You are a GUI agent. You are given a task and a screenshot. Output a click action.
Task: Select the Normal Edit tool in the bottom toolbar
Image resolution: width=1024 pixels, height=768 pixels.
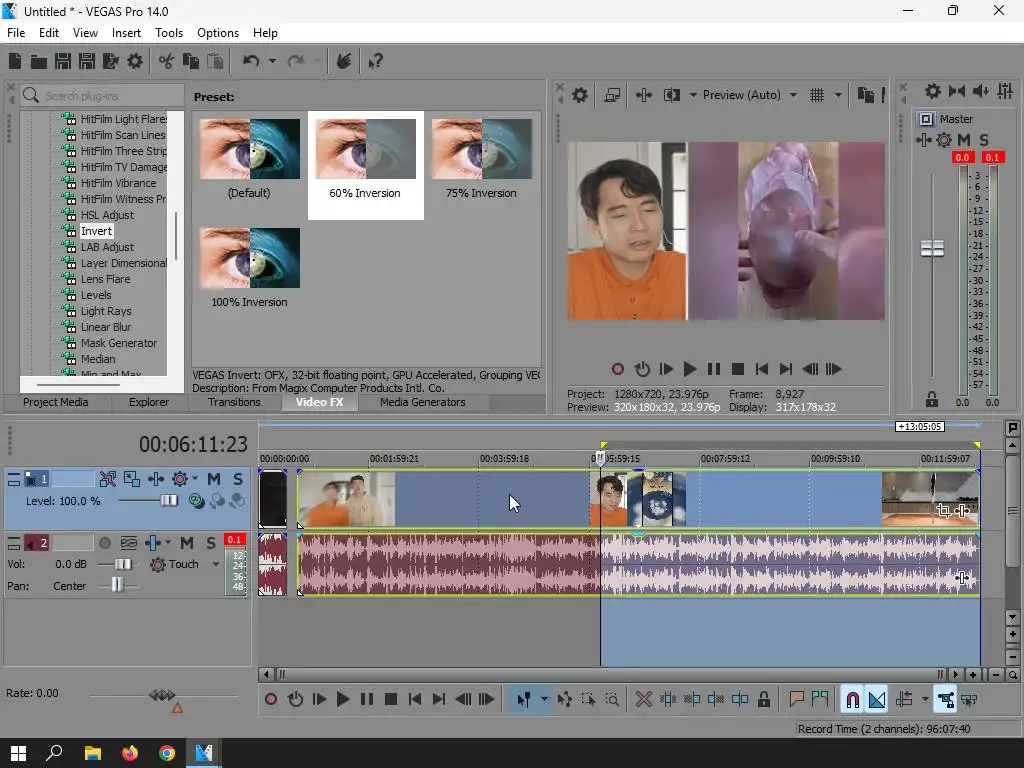524,699
